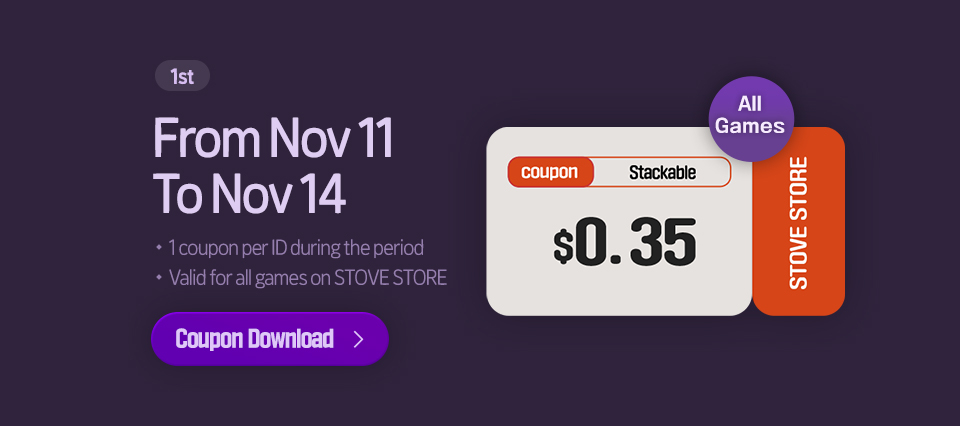Select the red "coupon" pill segment
This screenshot has width=960, height=426.
(x=550, y=172)
